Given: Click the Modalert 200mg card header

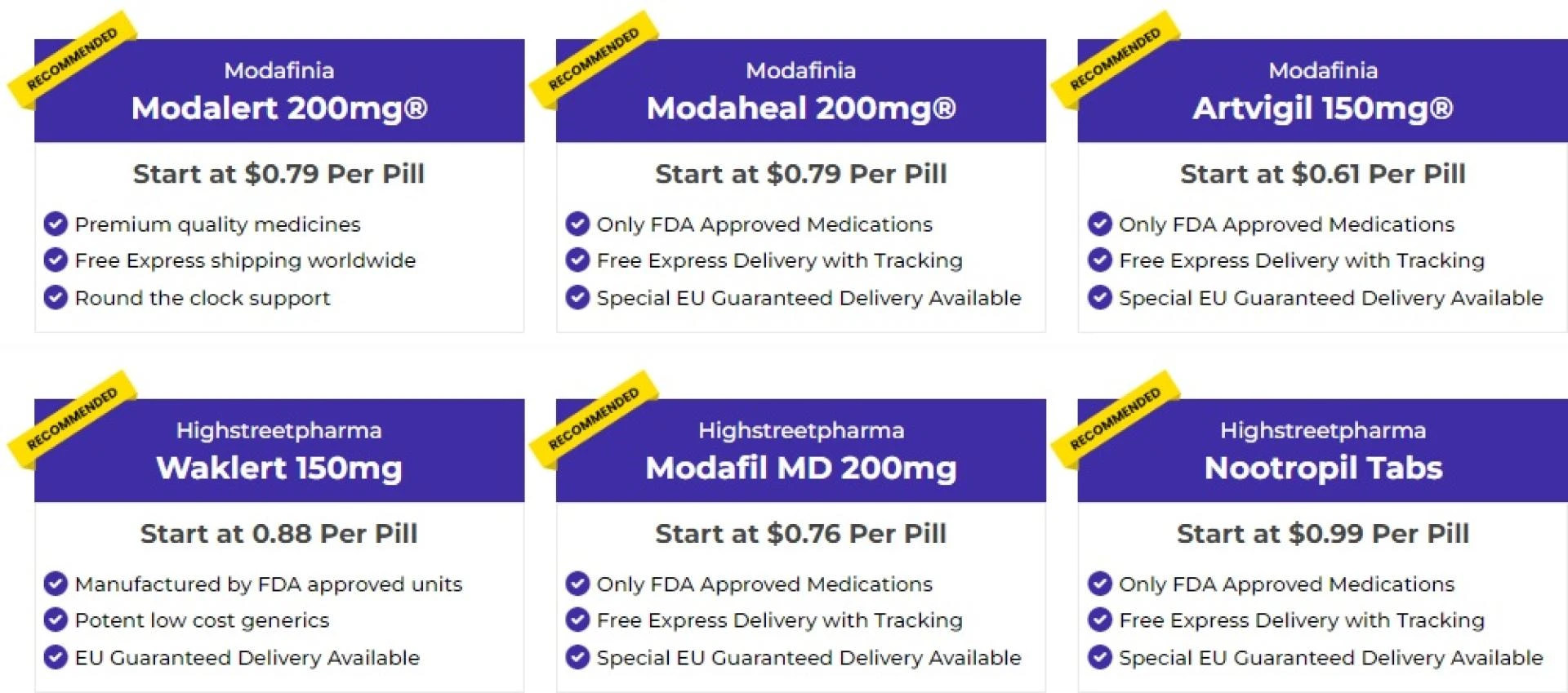Looking at the screenshot, I should [x=278, y=91].
